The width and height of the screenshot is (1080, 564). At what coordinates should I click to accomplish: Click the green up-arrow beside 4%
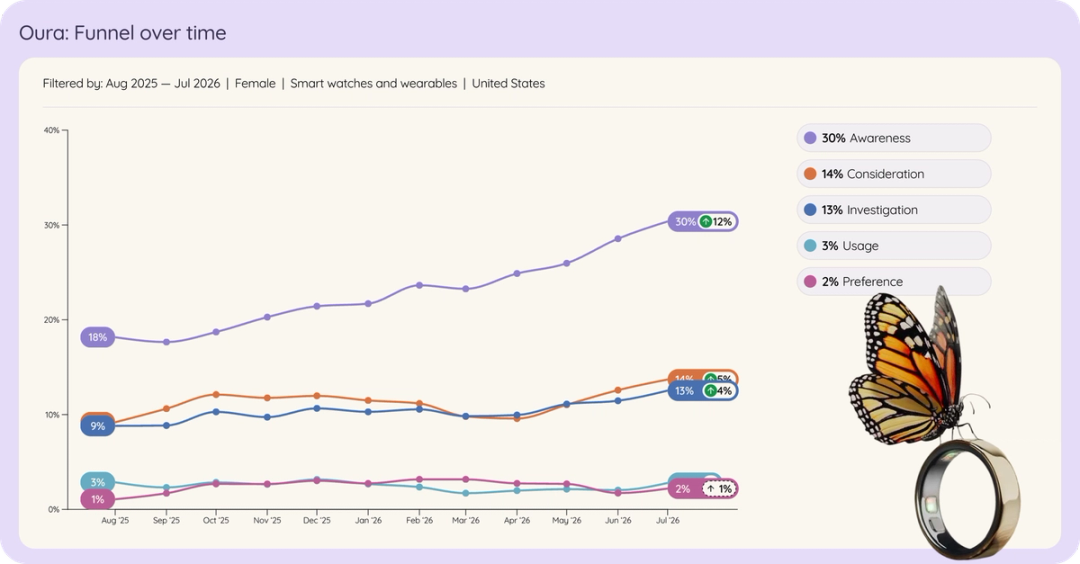click(710, 390)
